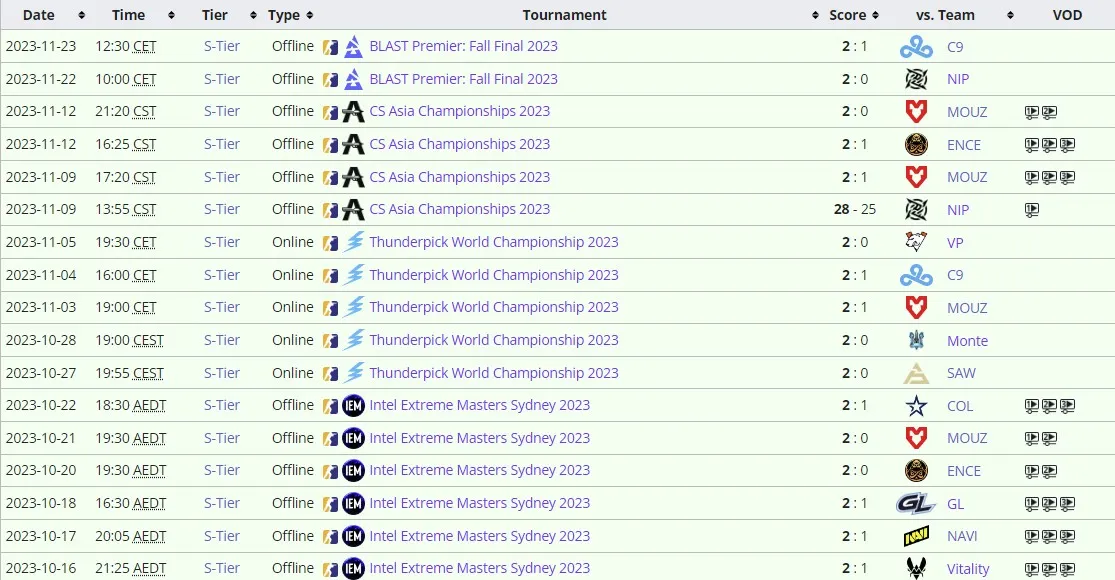Viewport: 1115px width, 580px height.
Task: Open the first VOD for the COL match
Action: click(1032, 406)
